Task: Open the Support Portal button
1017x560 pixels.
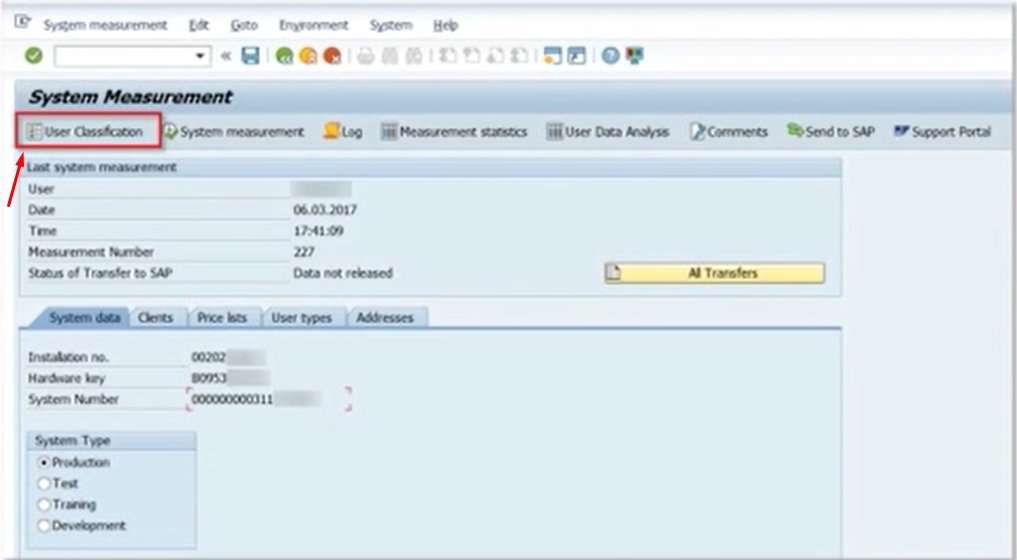Action: pyautogui.click(x=942, y=132)
